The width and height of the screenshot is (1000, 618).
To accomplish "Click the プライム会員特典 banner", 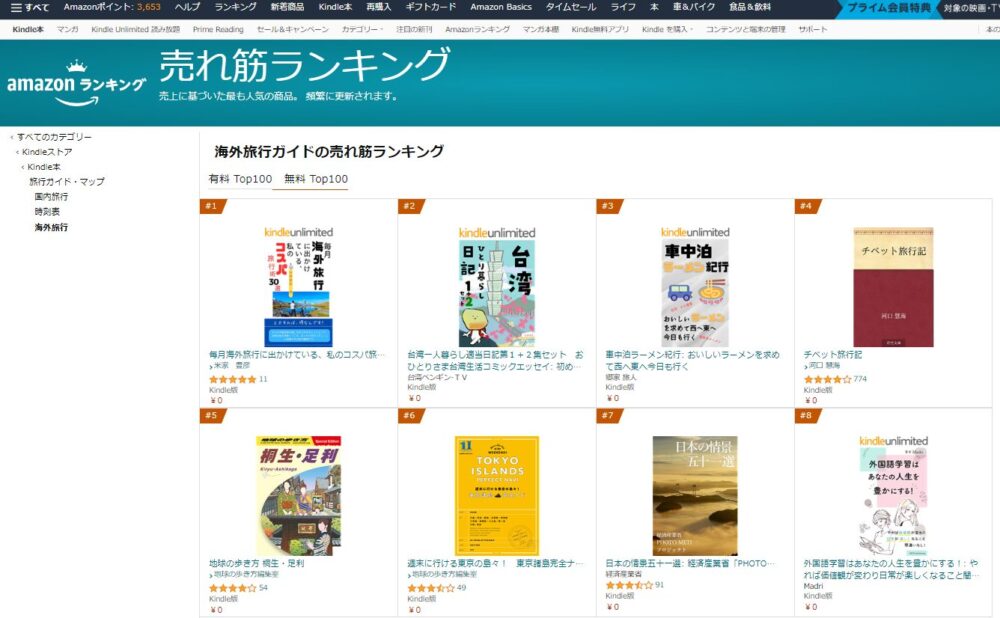I will point(889,8).
